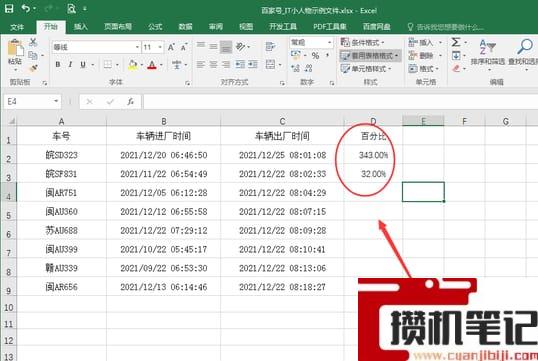Change the text orientation
The height and width of the screenshot is (361, 538).
[x=241, y=46]
